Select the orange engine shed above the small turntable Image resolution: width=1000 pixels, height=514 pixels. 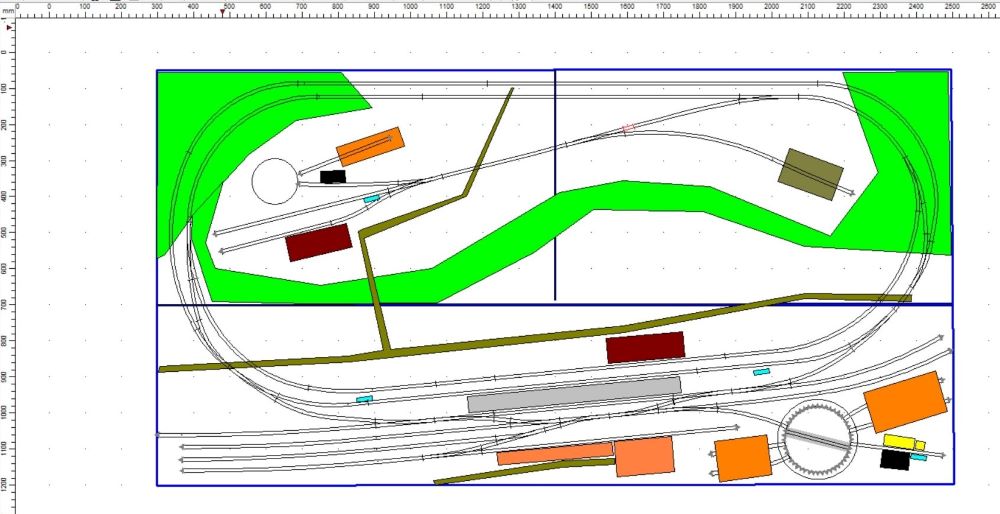pos(370,146)
